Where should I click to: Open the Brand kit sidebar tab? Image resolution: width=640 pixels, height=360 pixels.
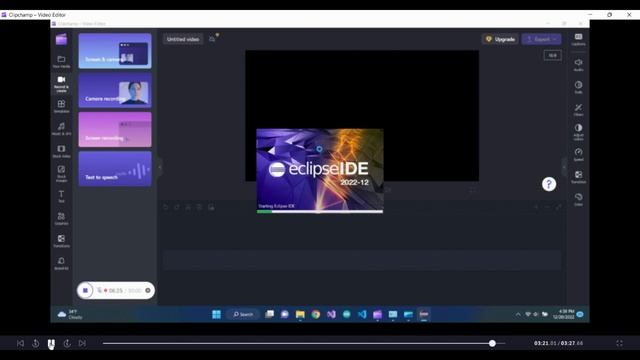[x=61, y=264]
